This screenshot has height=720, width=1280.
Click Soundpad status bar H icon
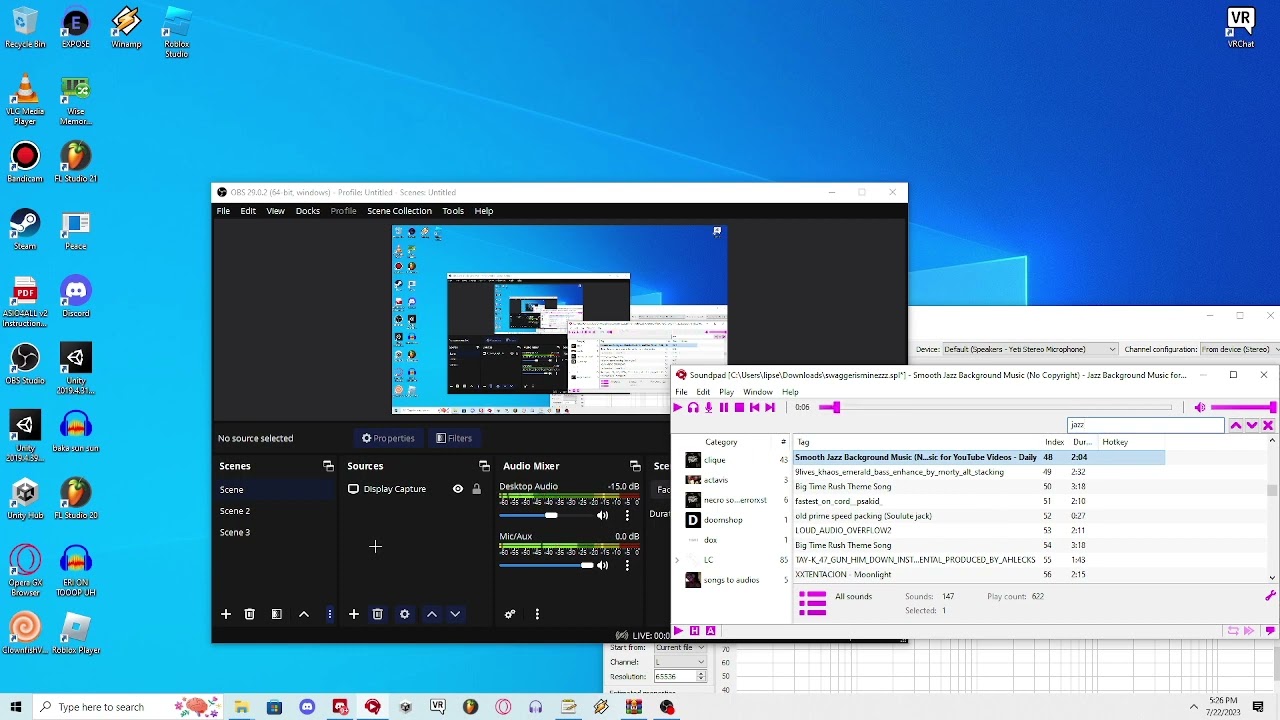click(x=694, y=631)
